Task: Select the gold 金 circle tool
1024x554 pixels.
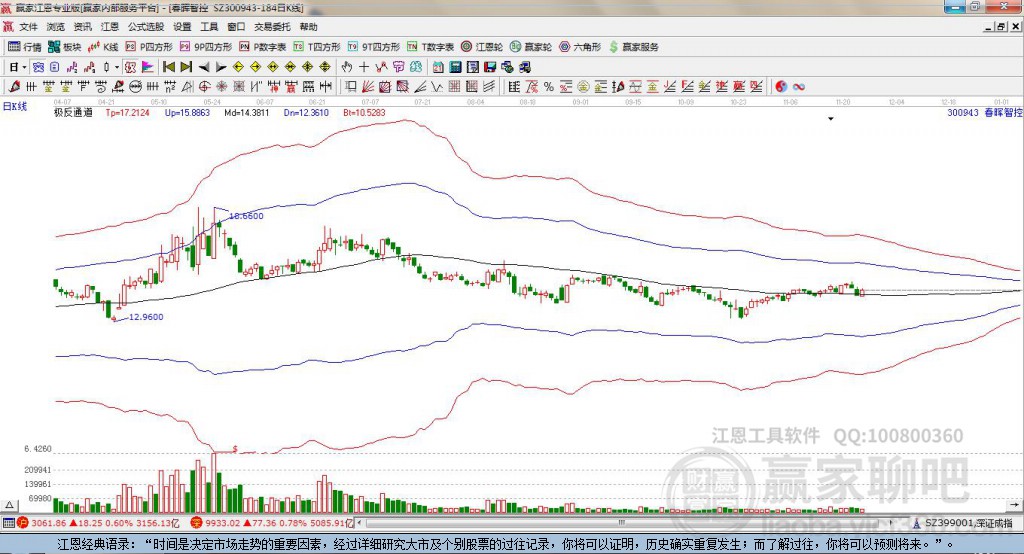Action: pyautogui.click(x=583, y=86)
